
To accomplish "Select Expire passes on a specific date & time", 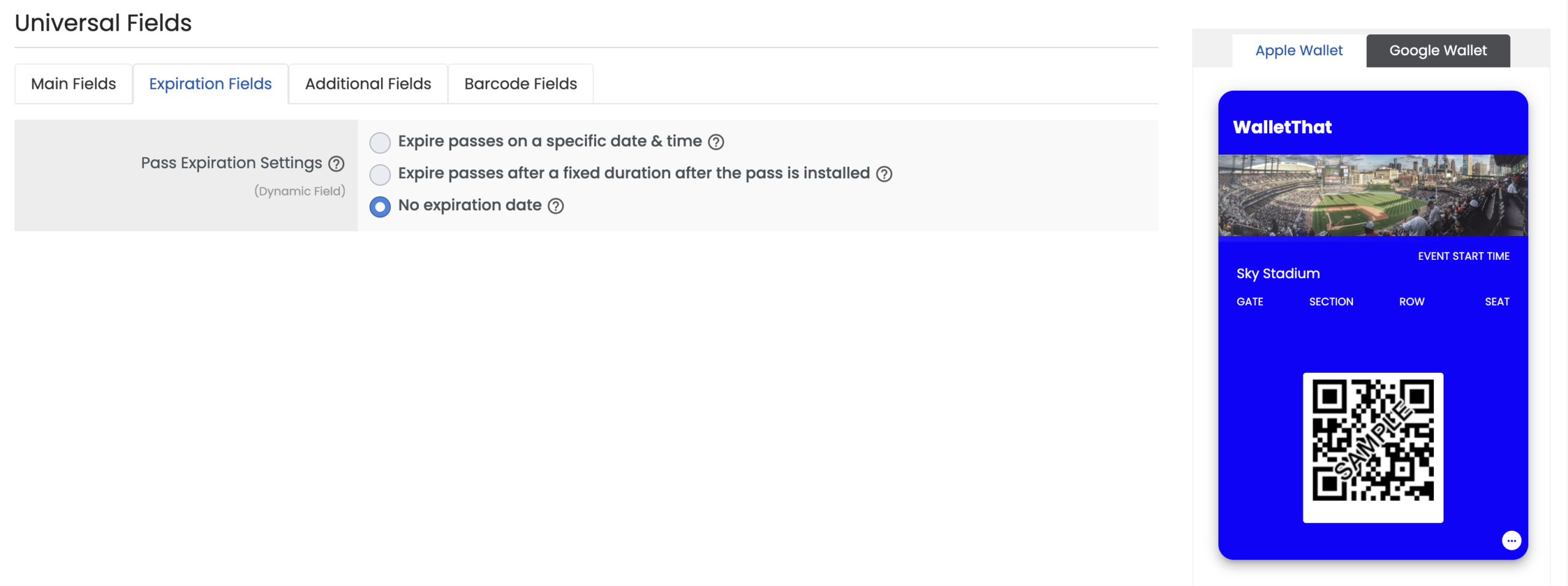I will (380, 142).
